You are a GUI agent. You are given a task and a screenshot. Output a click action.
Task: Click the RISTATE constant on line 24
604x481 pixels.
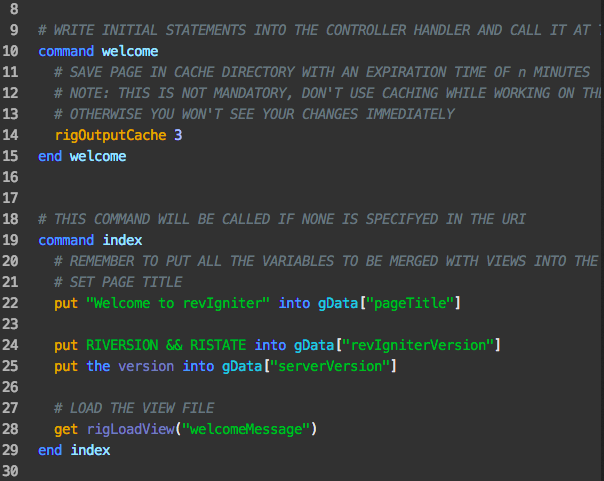click(x=218, y=345)
